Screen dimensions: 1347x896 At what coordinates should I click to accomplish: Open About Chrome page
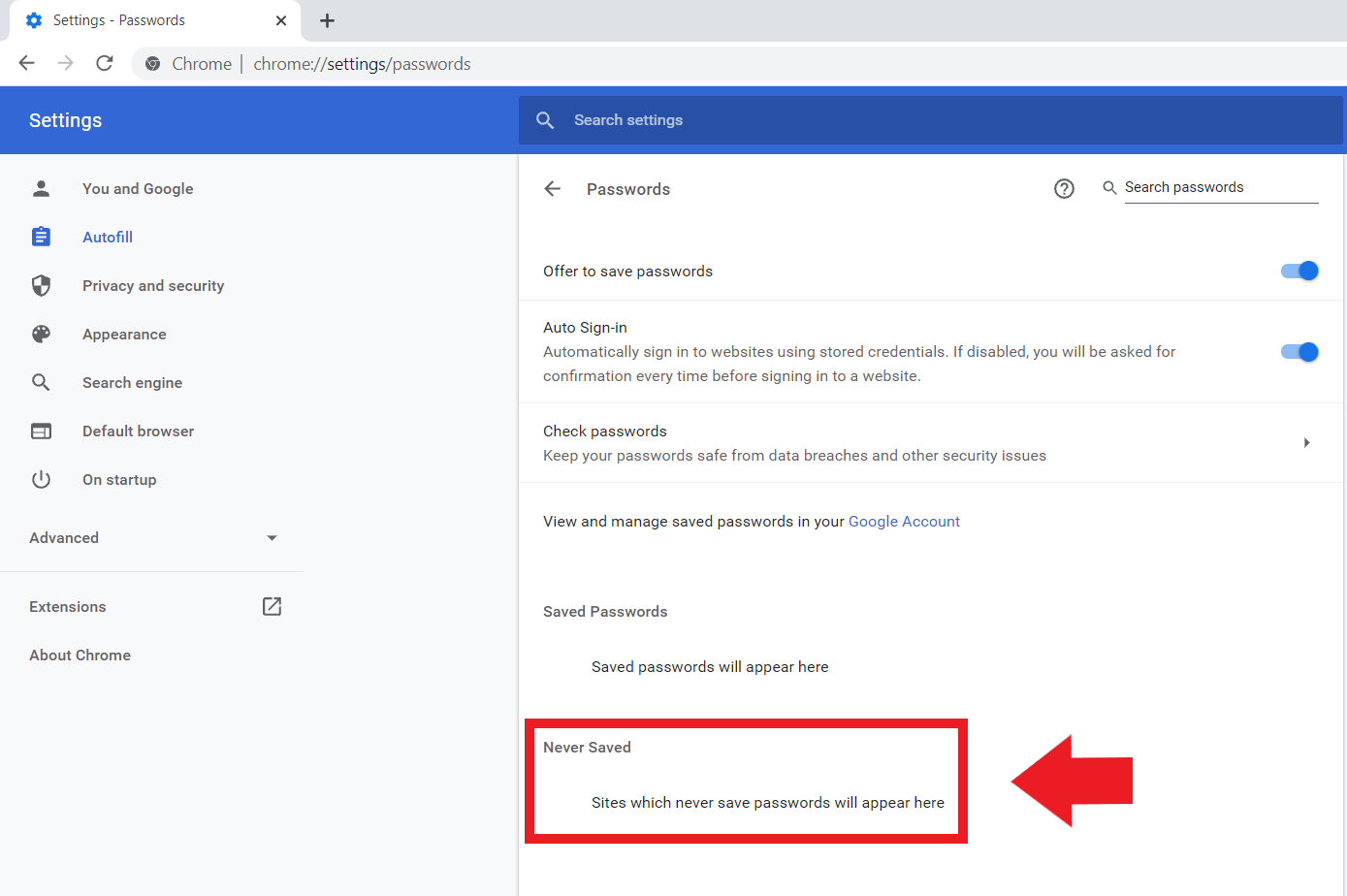tap(80, 655)
